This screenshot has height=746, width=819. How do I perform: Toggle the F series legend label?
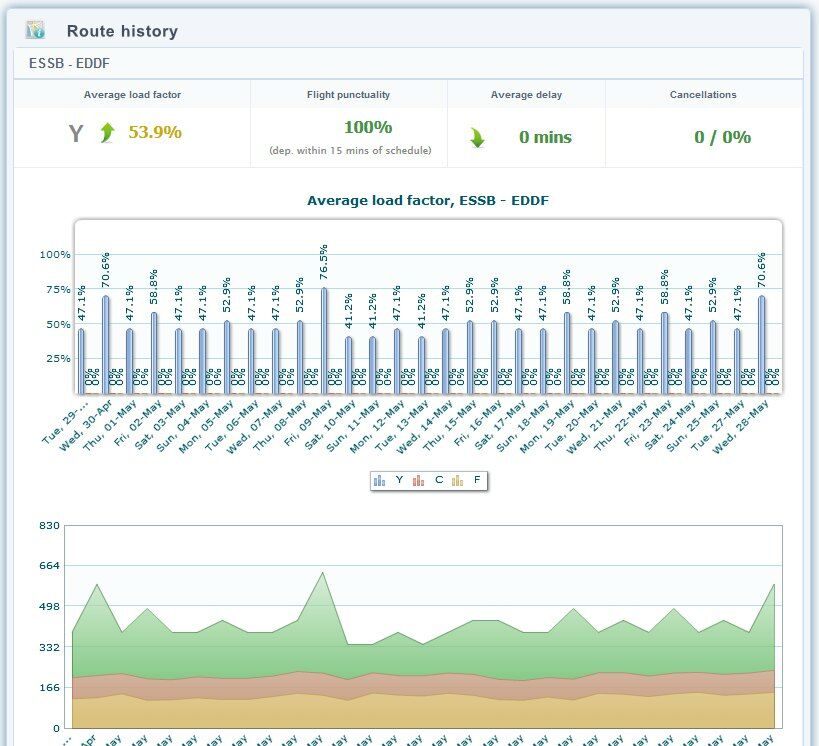coord(477,481)
